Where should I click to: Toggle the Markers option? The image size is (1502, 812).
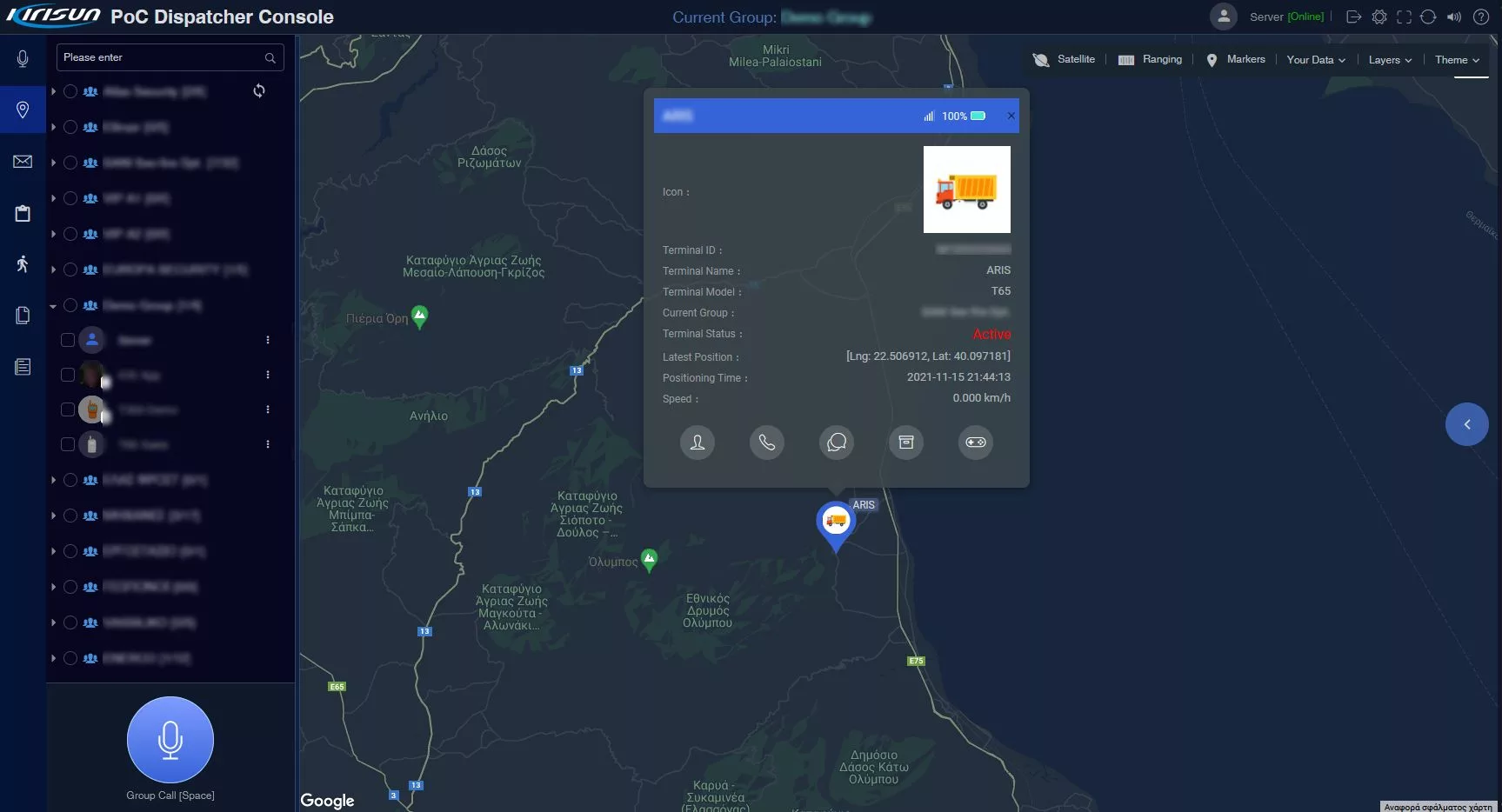coord(1235,59)
